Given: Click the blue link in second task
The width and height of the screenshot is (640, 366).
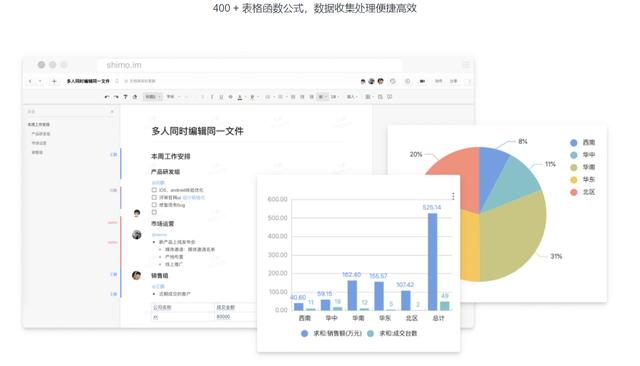Looking at the screenshot, I should [x=193, y=197].
